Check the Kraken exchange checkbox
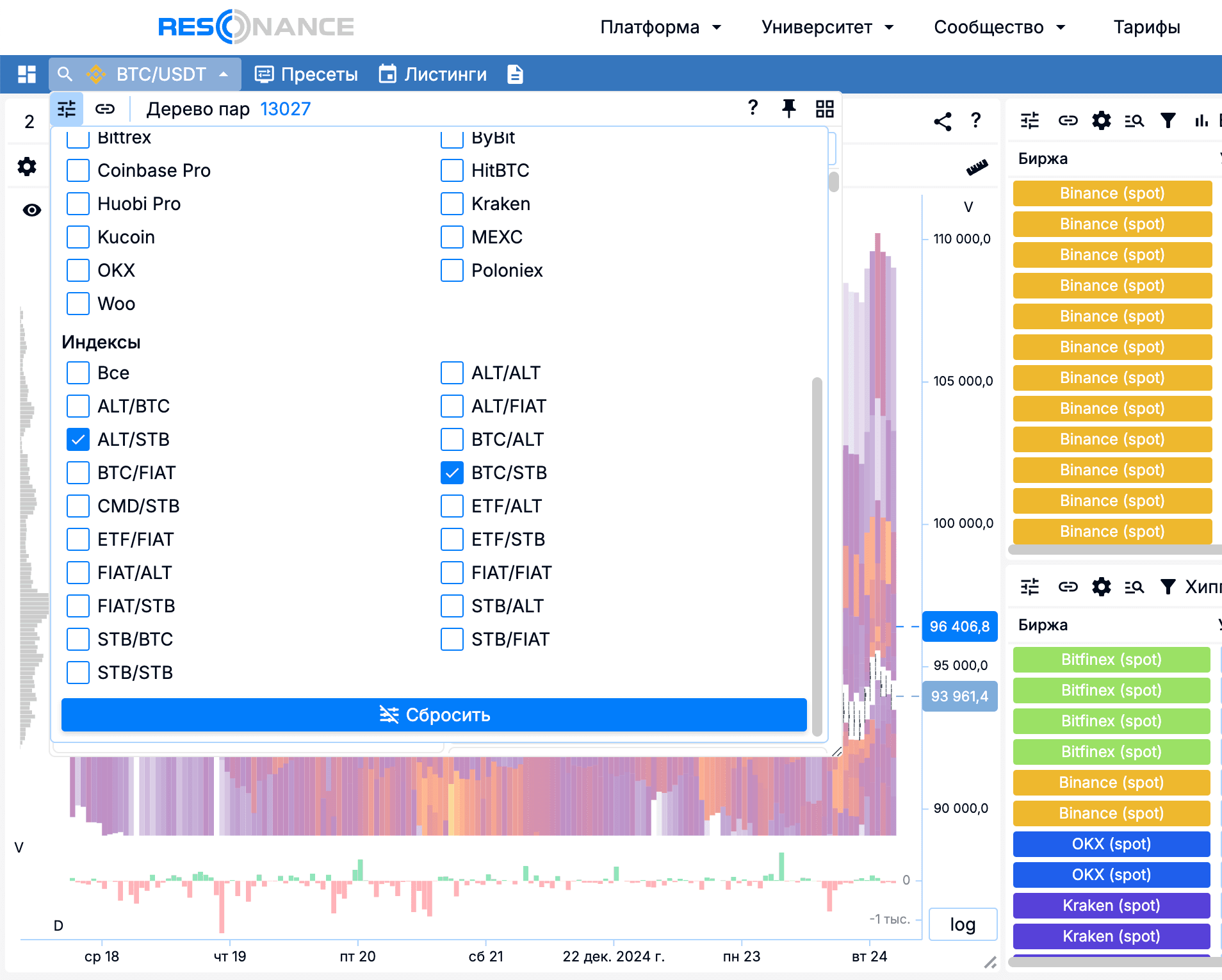This screenshot has height=980, width=1222. 452,204
